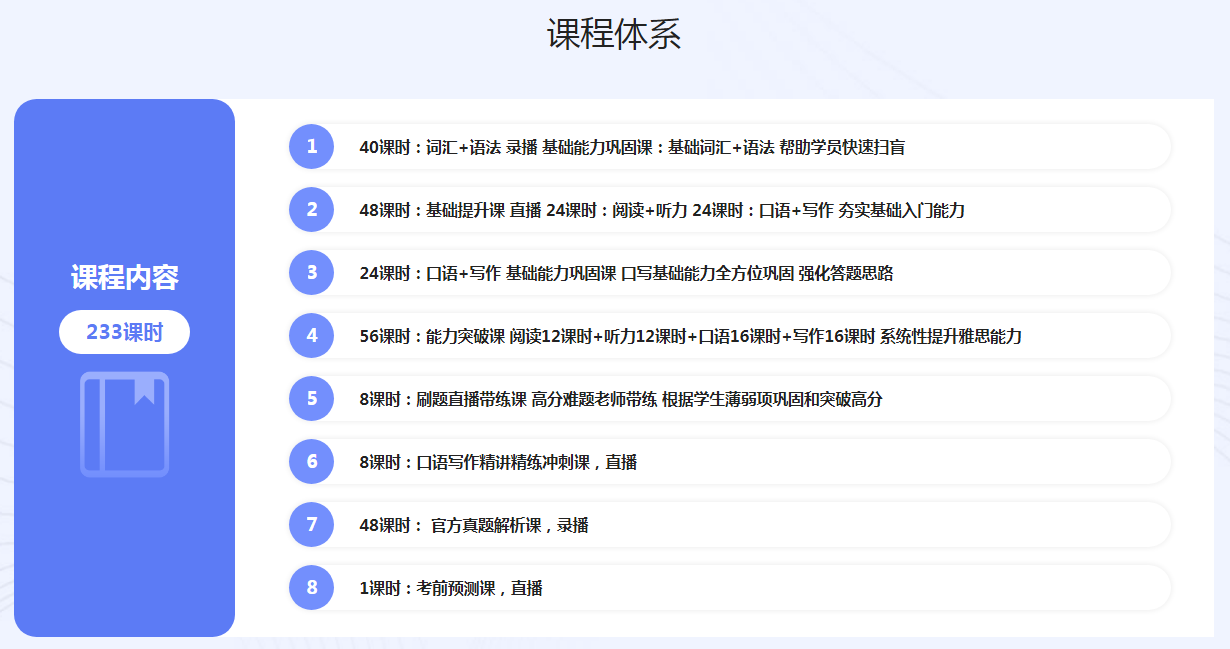The height and width of the screenshot is (649, 1230).
Task: Click the number 4 circle badge
Action: pos(311,336)
